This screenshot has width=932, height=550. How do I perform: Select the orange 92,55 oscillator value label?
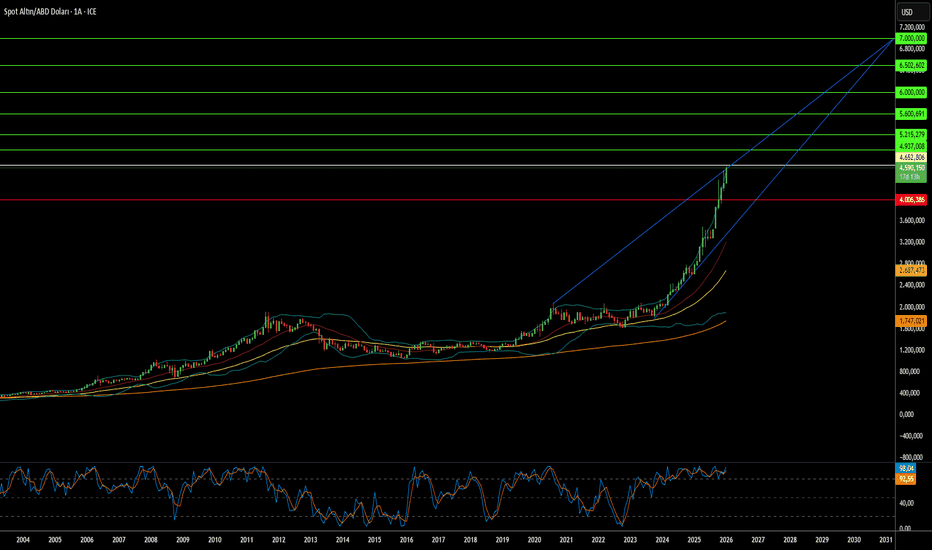[906, 479]
